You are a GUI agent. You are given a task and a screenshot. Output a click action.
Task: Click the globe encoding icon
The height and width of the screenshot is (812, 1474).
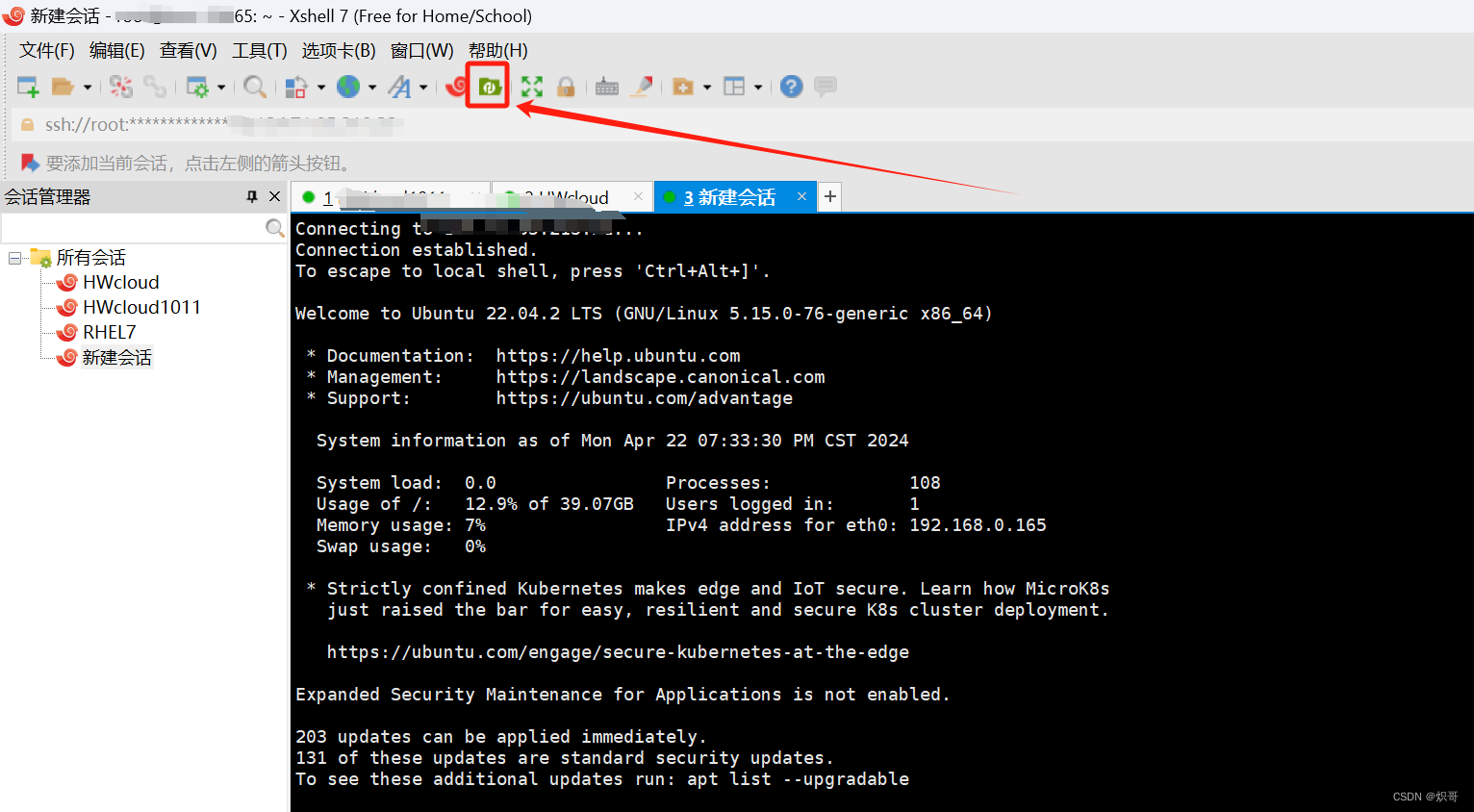coord(348,87)
